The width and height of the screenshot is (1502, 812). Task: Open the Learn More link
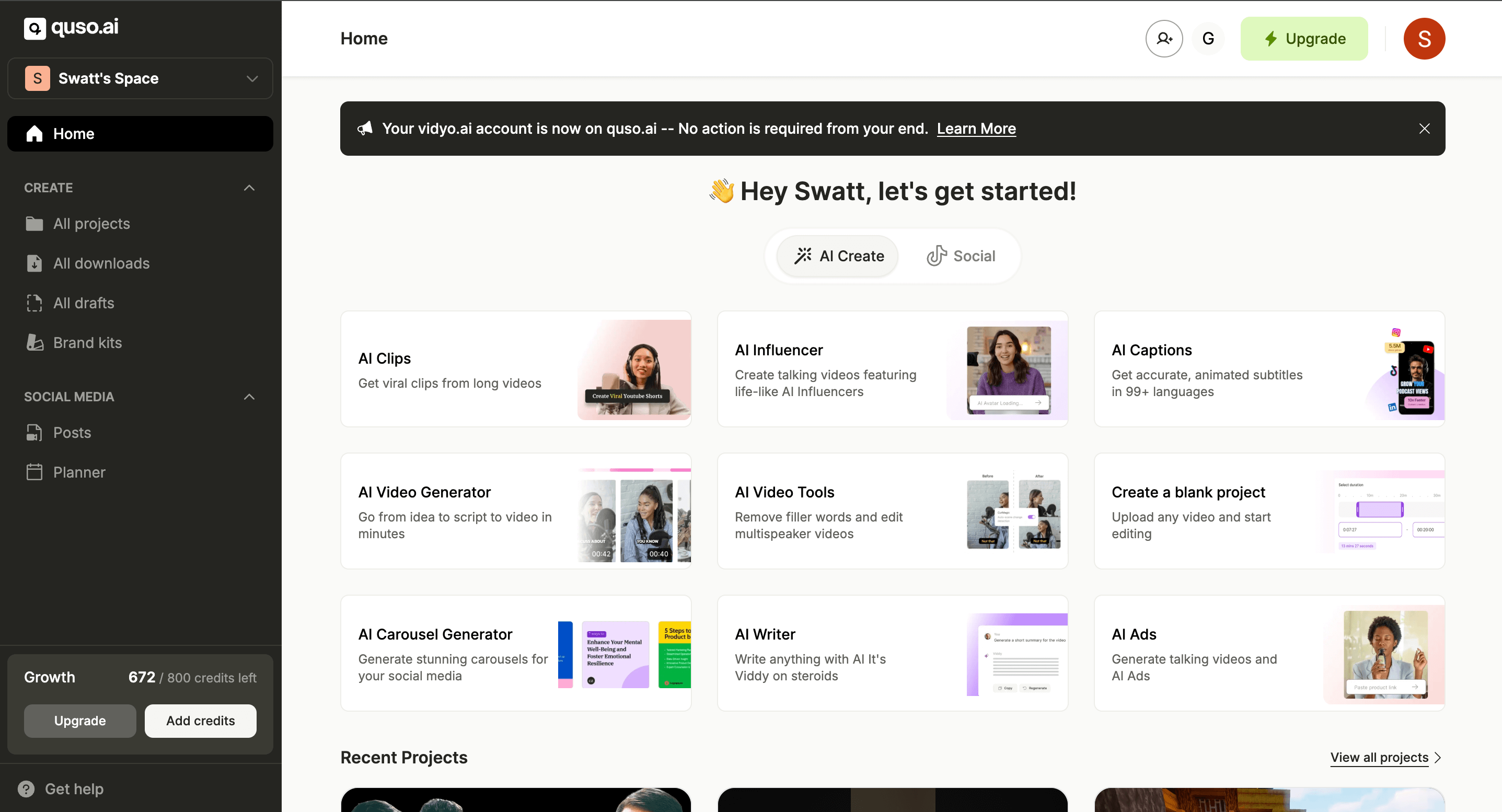click(x=976, y=129)
